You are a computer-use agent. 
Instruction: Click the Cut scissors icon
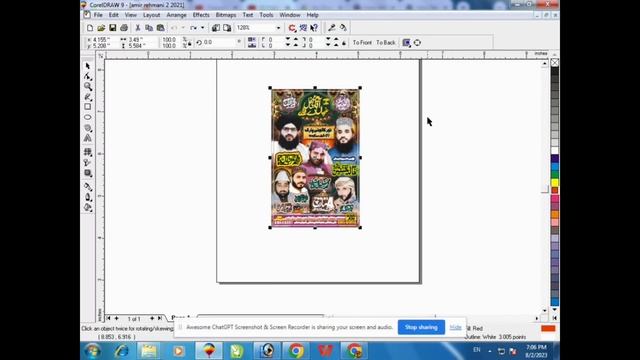tap(138, 28)
